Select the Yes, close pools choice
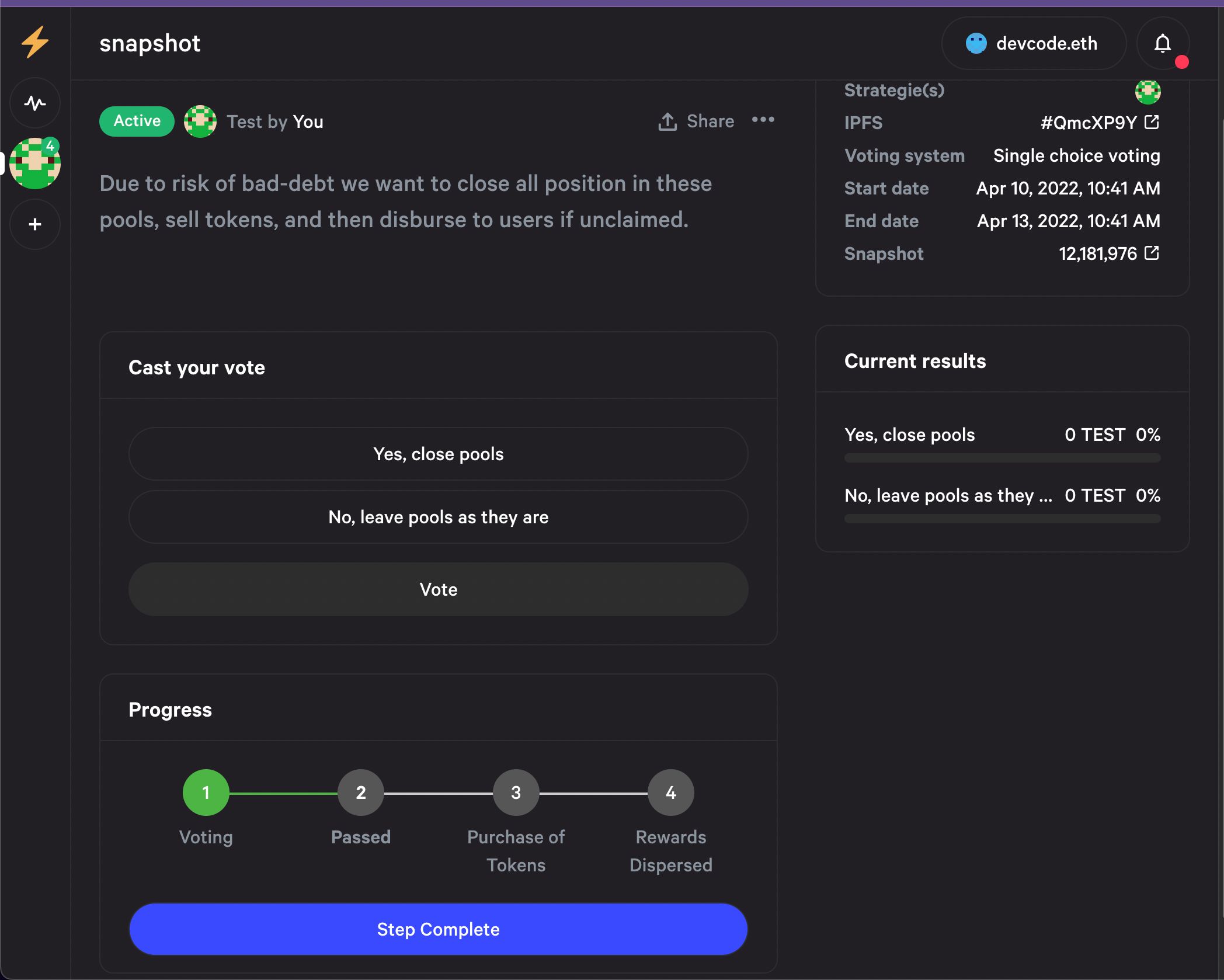This screenshot has height=980, width=1224. [x=438, y=454]
